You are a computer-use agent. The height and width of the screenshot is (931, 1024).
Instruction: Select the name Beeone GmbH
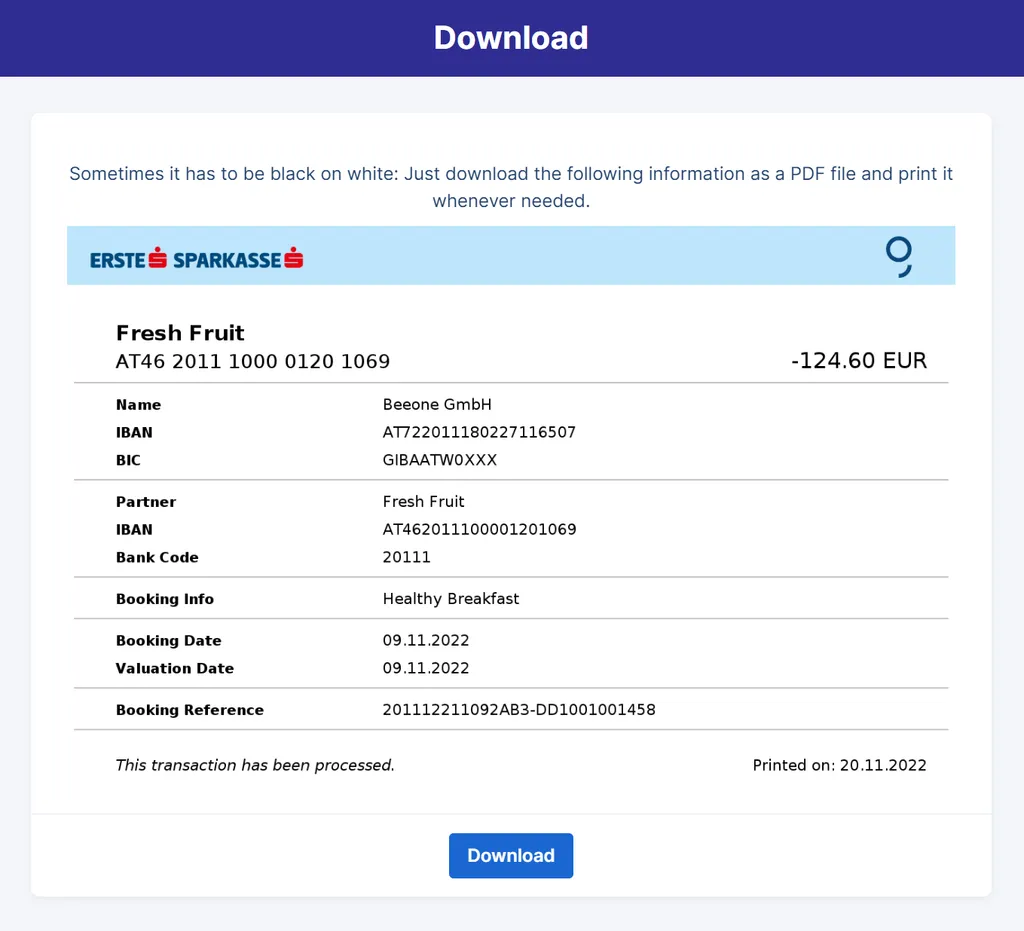click(437, 404)
